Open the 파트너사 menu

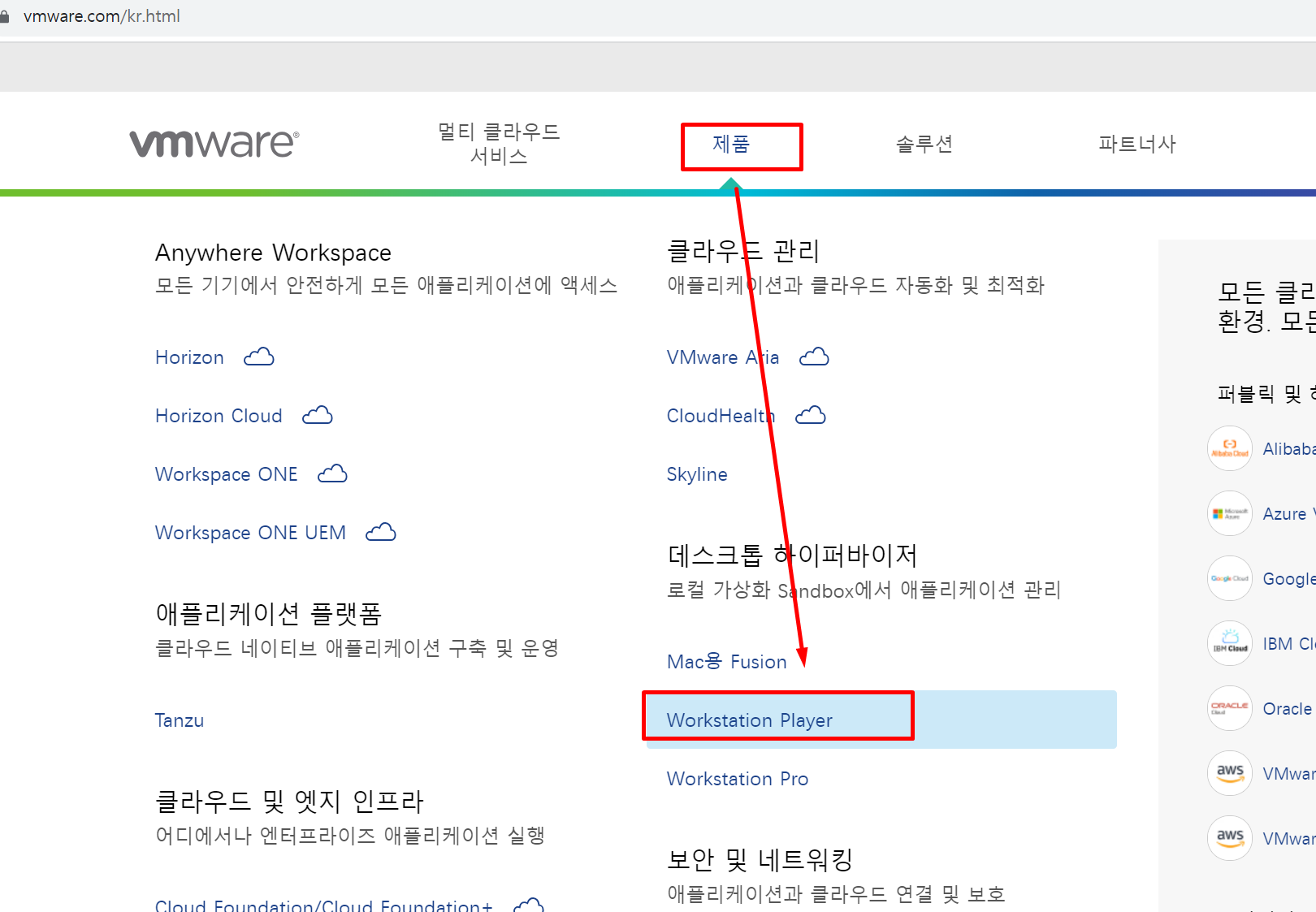[x=1137, y=145]
